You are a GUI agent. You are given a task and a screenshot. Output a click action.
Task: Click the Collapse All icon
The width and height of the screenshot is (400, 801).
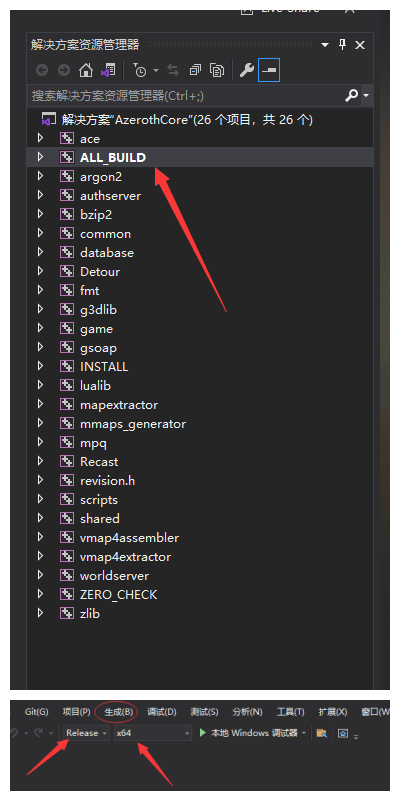(x=195, y=70)
